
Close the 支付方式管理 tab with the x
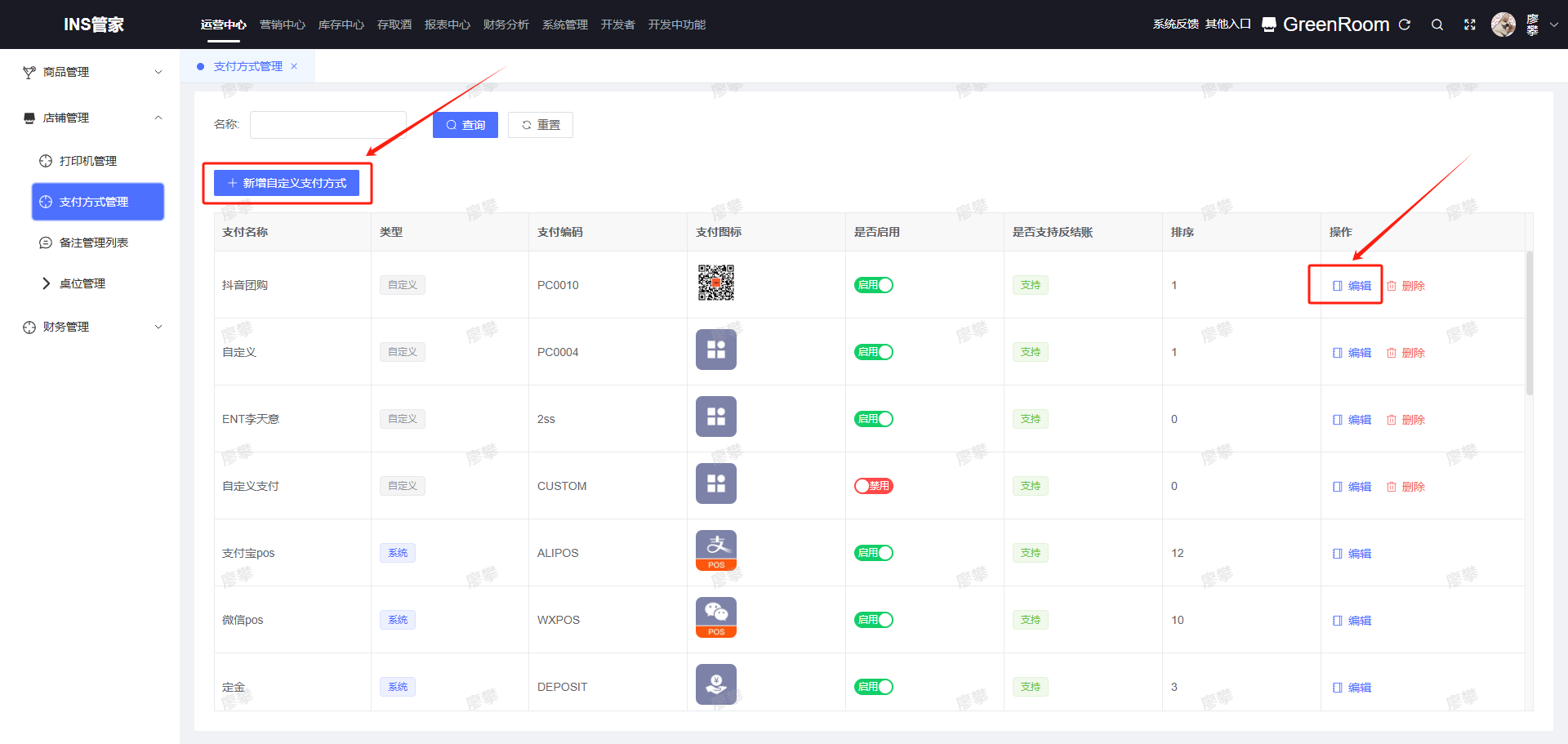point(294,66)
